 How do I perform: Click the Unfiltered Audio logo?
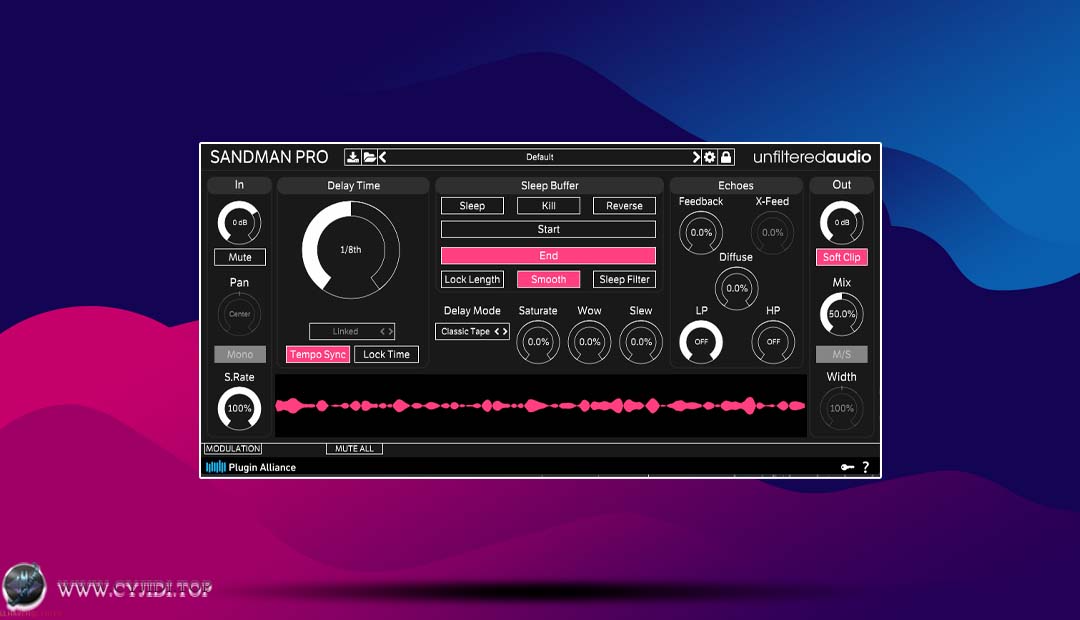(x=811, y=157)
